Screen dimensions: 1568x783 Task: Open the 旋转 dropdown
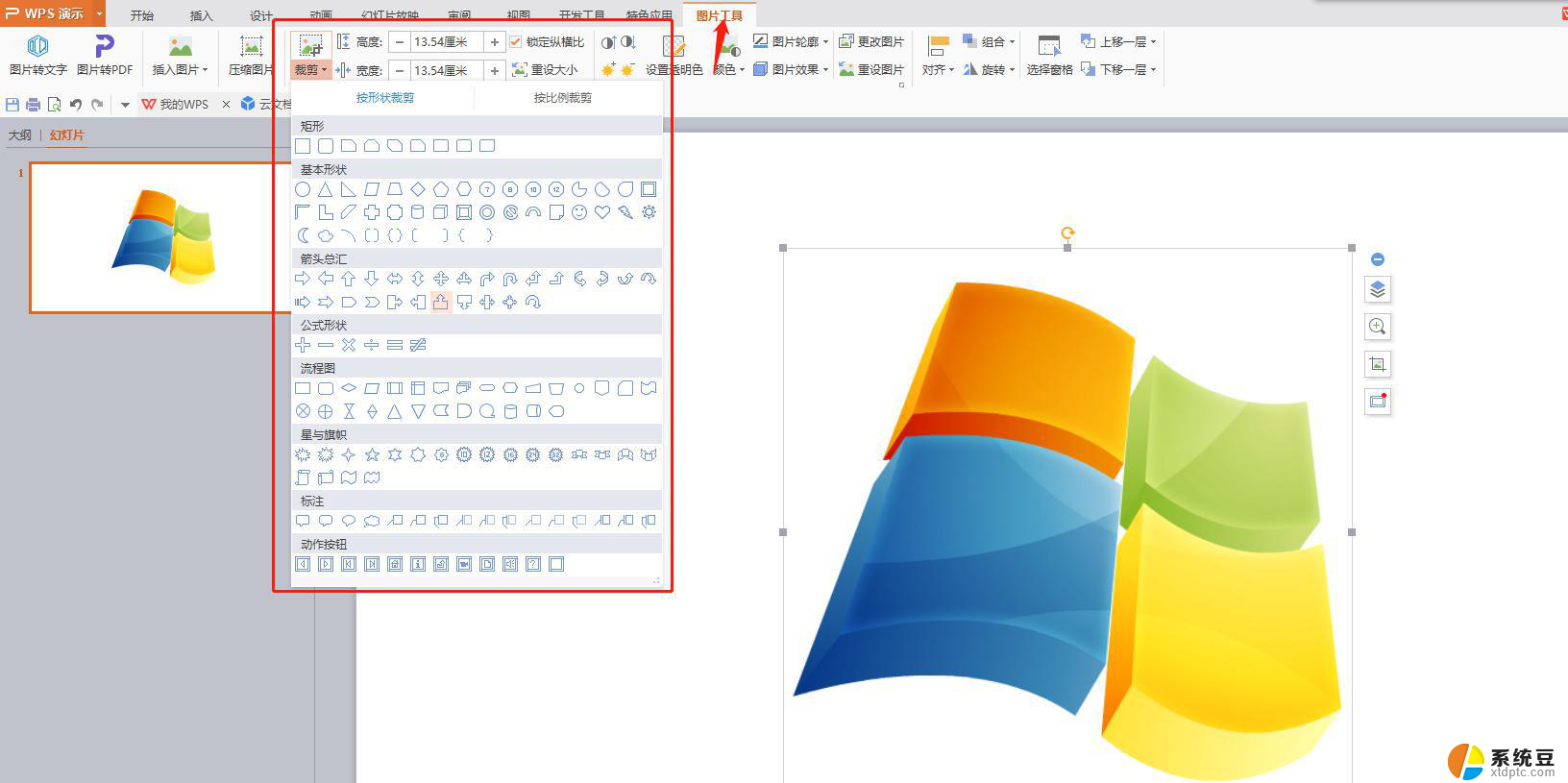[1012, 70]
